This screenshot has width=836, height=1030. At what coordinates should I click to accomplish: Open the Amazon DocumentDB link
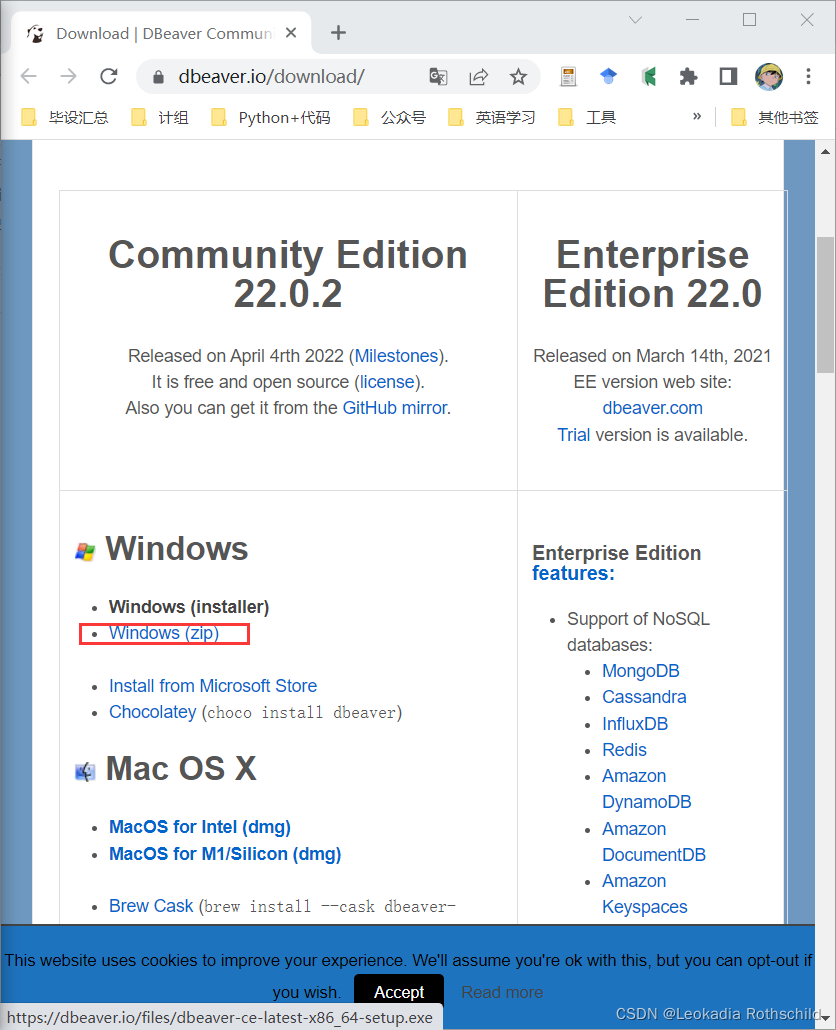(653, 842)
